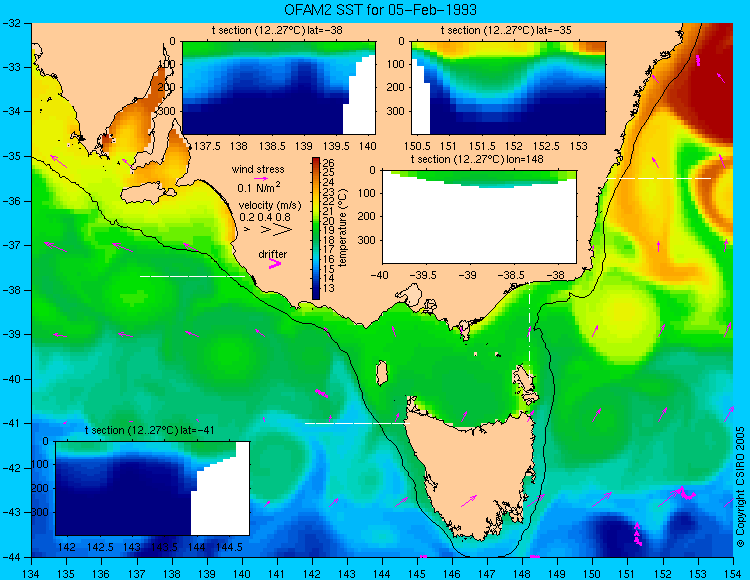Click the white dashed section line at lat -41

tap(357, 423)
